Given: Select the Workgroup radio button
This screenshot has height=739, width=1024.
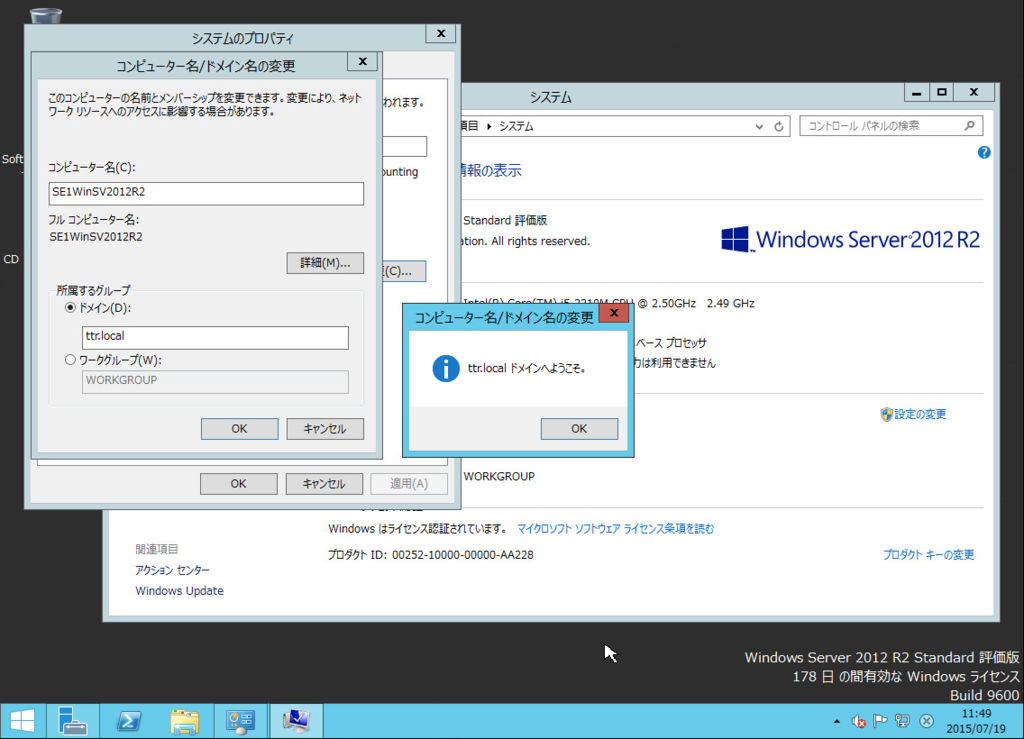Looking at the screenshot, I should tap(71, 360).
